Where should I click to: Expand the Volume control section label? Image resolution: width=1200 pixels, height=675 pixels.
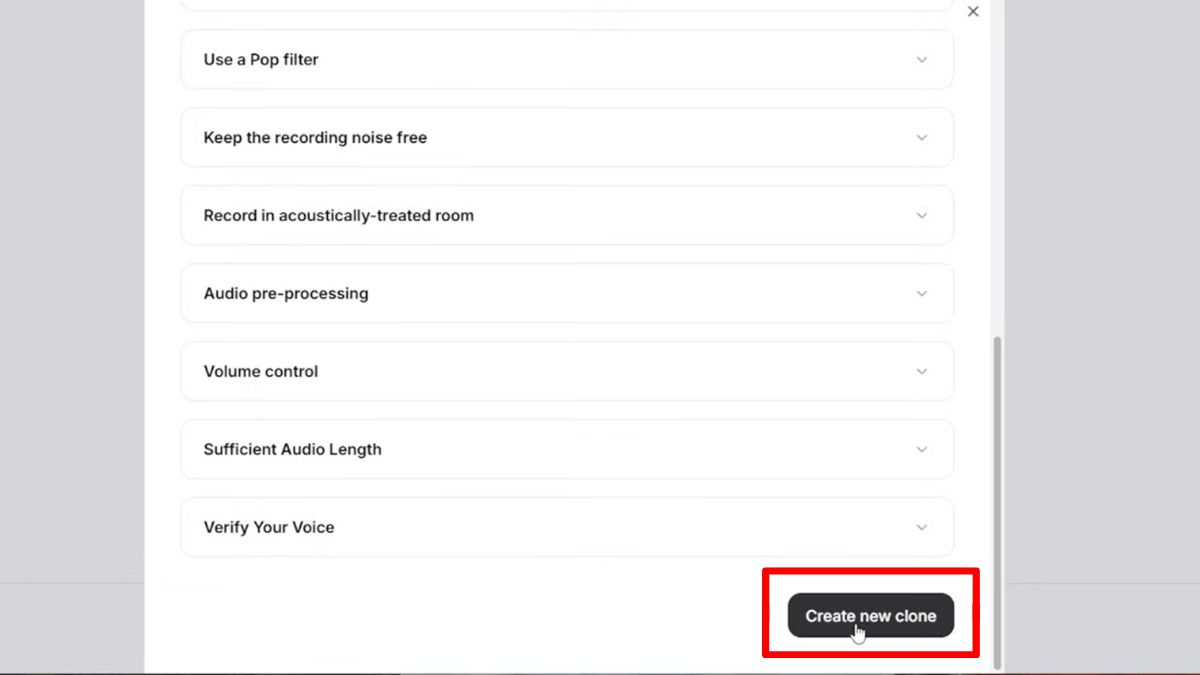point(261,372)
